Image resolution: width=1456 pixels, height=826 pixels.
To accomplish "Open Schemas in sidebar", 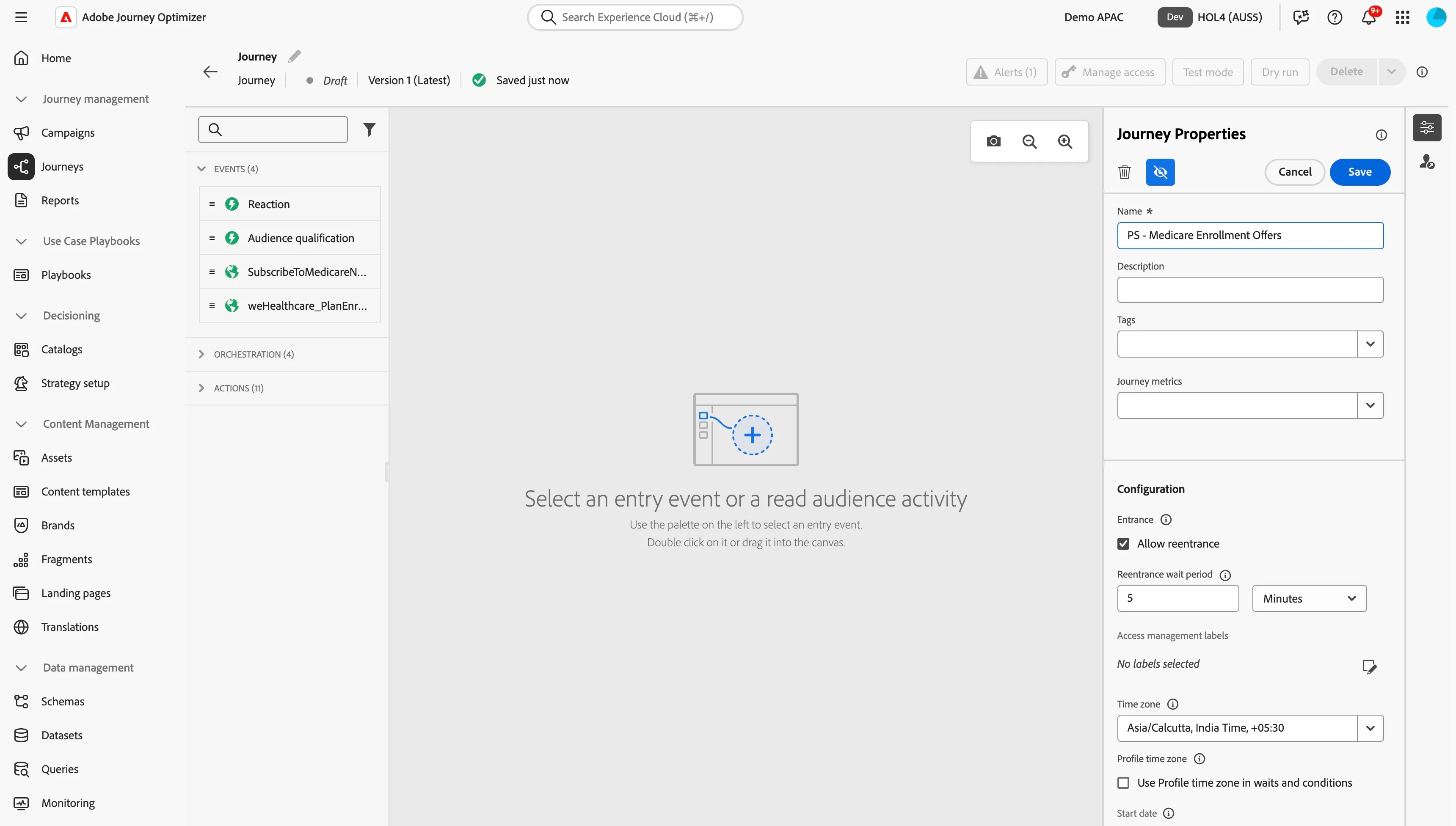I will 62,701.
